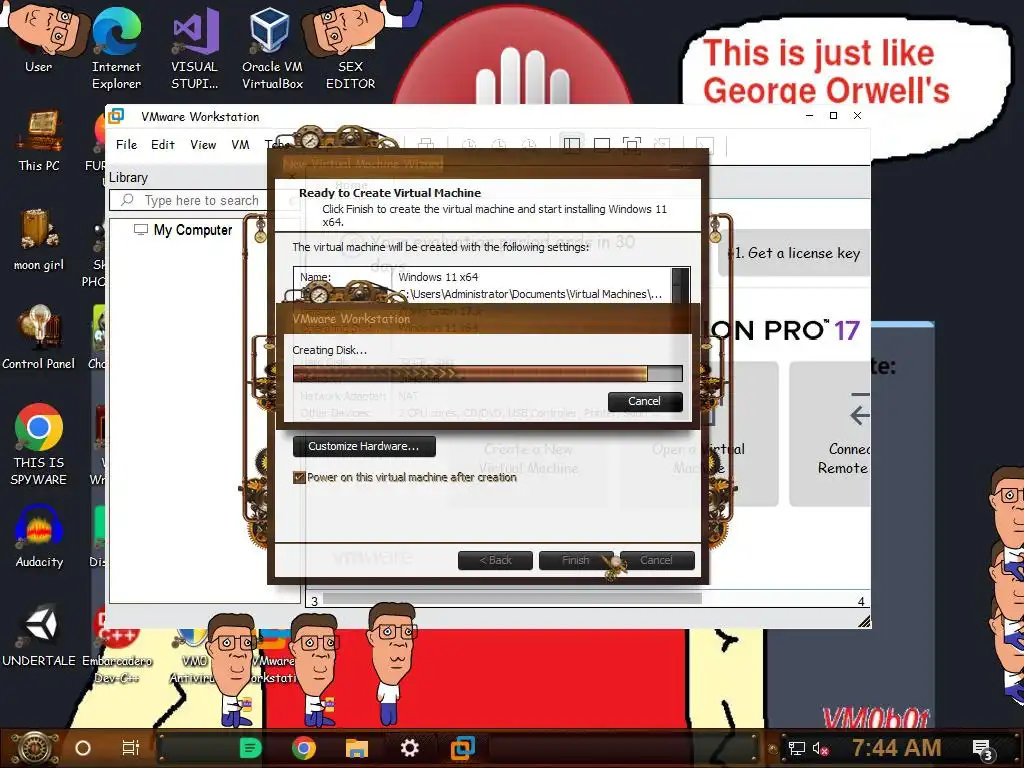Viewport: 1024px width, 768px height.
Task: Open Oracle VM VirtualBox desktop icon
Action: coord(272,46)
